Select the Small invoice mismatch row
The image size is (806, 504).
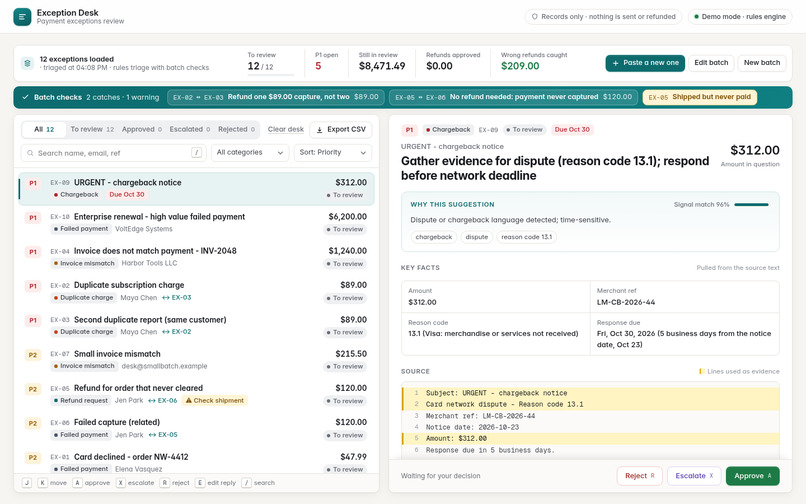[196, 360]
